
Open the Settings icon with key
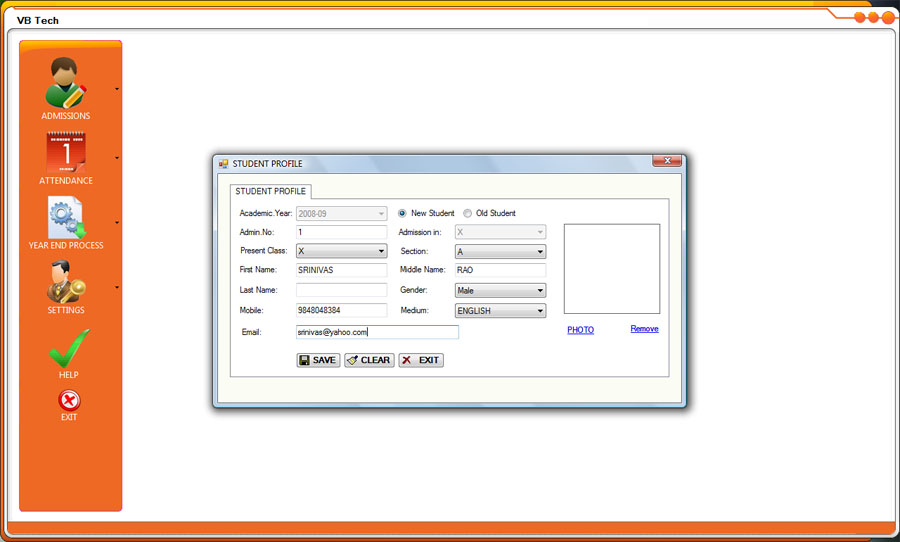tap(66, 281)
